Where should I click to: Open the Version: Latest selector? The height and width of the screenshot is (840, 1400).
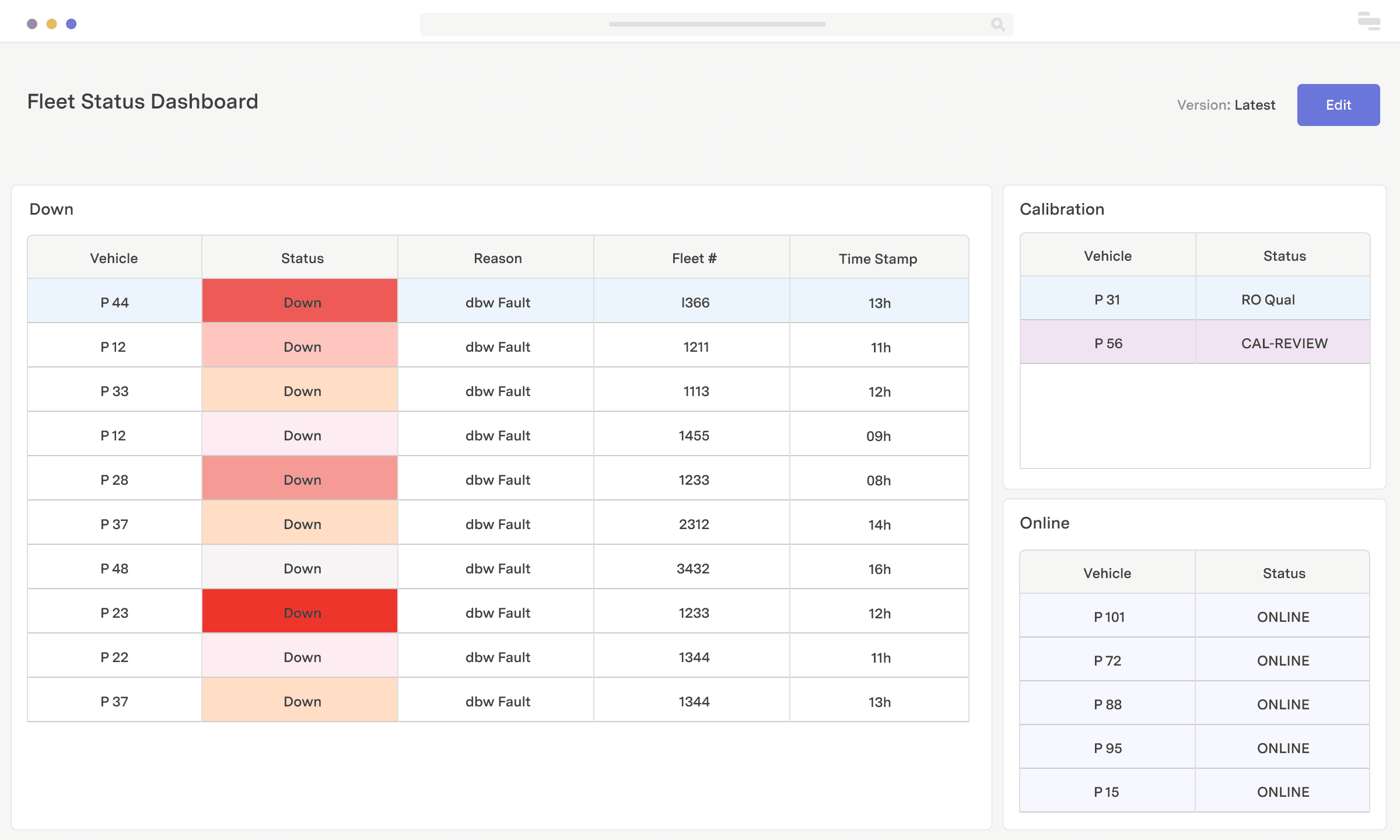[1226, 105]
